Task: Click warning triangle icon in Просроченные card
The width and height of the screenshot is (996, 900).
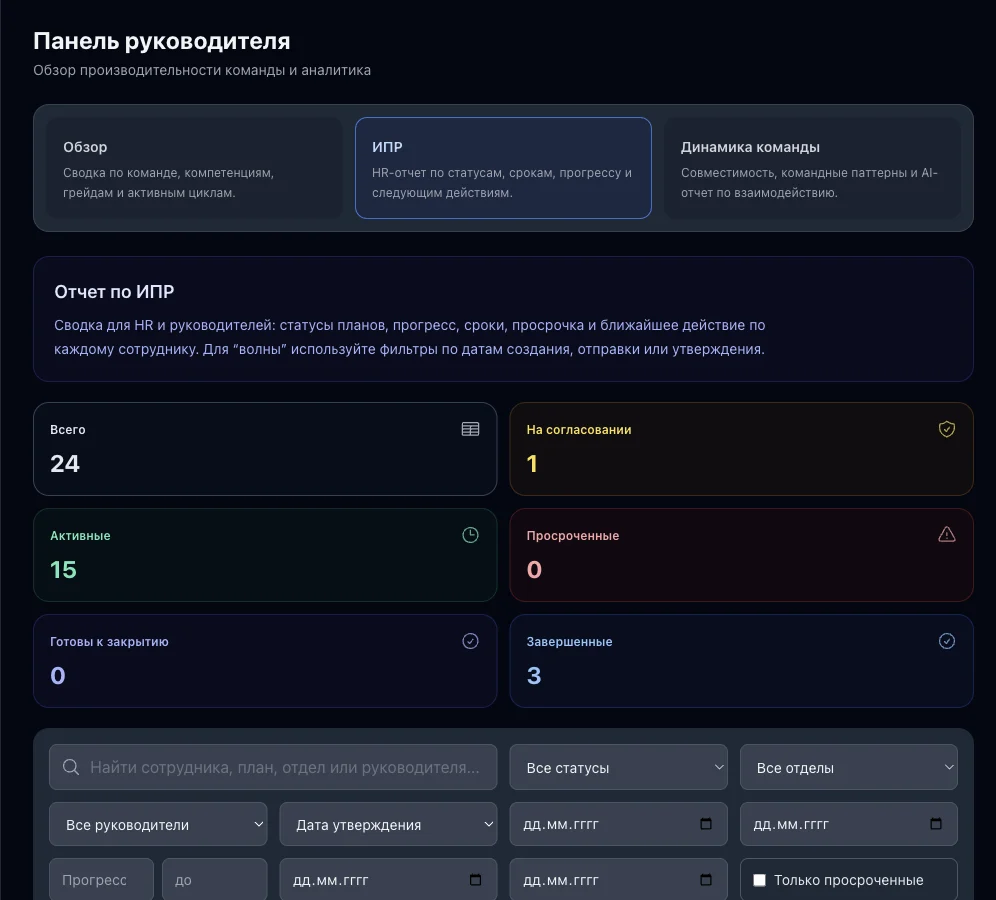Action: coord(946,535)
